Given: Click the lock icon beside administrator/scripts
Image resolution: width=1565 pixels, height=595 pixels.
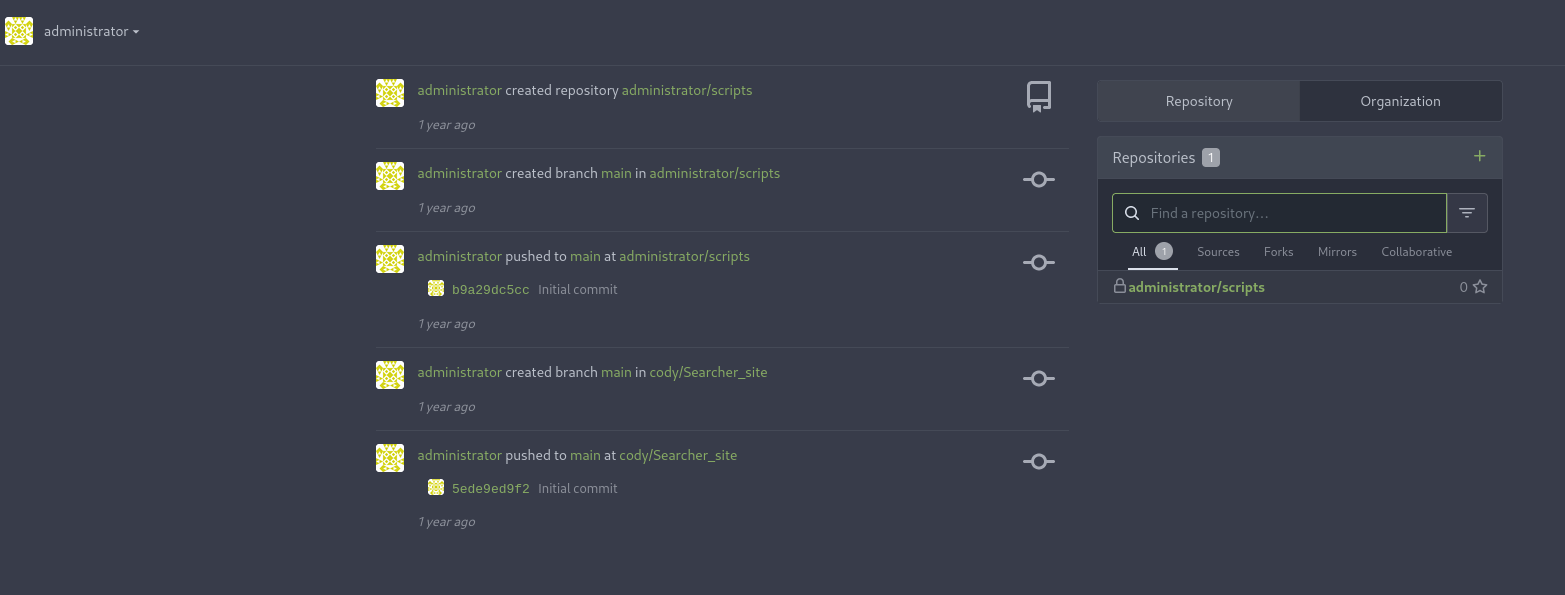Looking at the screenshot, I should click(x=1120, y=286).
